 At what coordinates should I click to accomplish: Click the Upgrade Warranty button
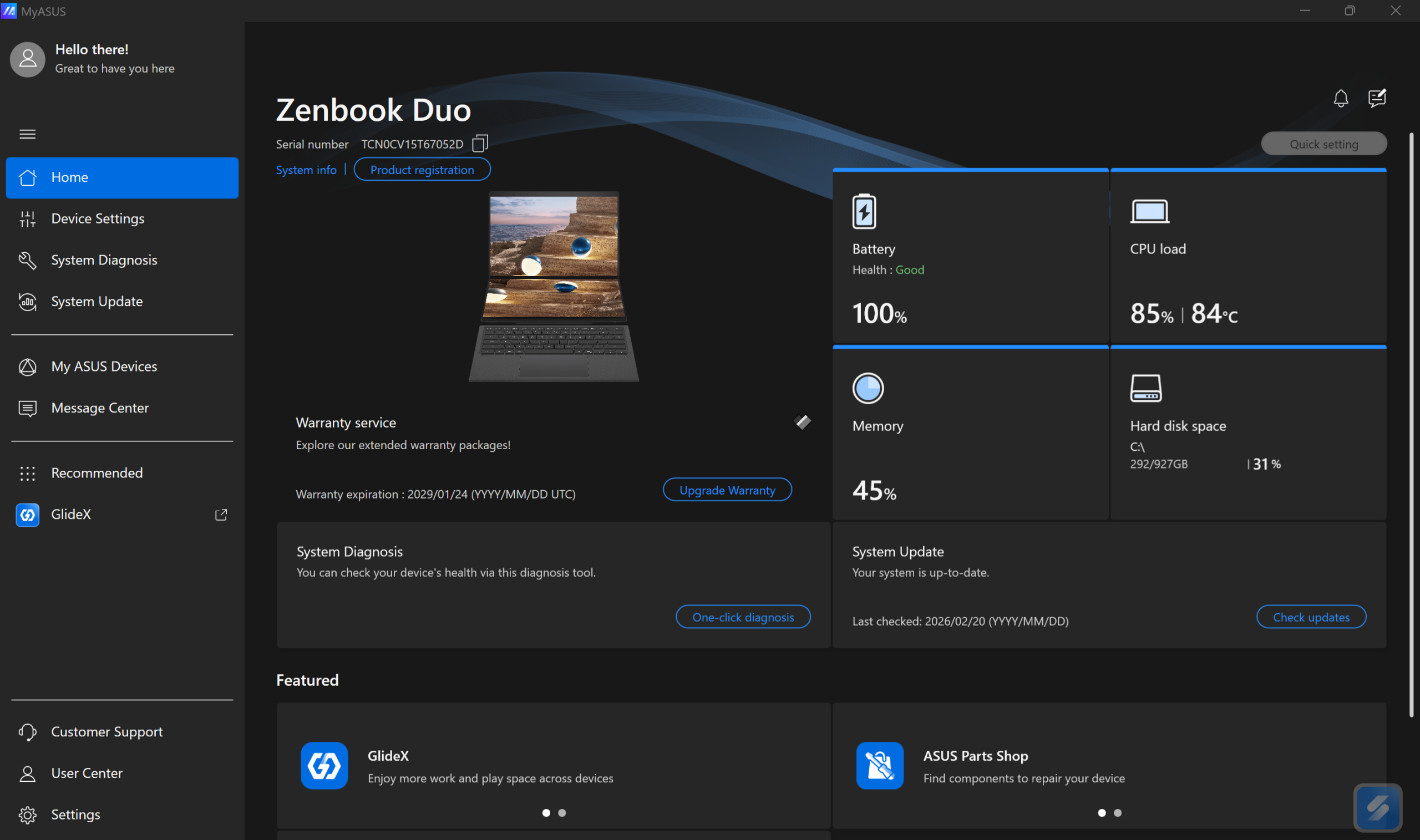(x=727, y=490)
